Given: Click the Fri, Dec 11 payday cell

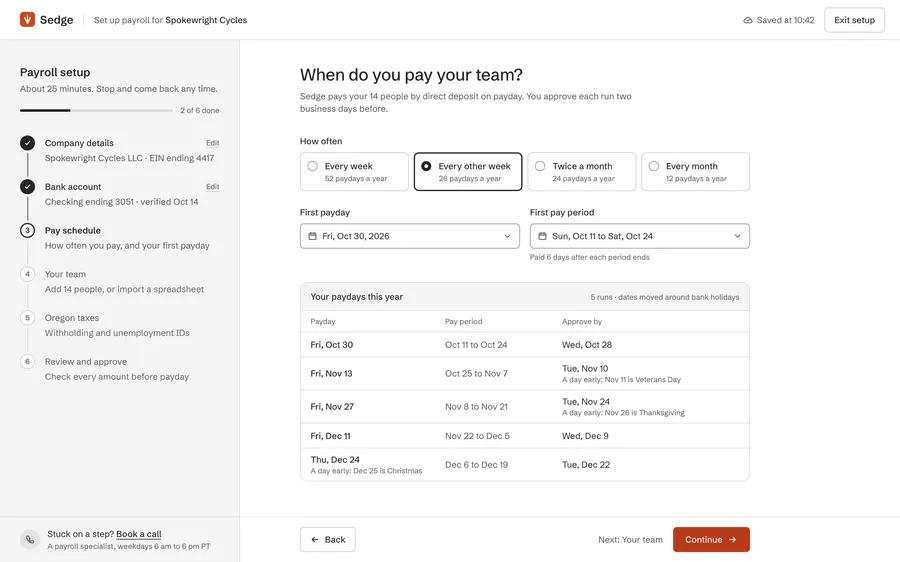Looking at the screenshot, I should point(330,436).
